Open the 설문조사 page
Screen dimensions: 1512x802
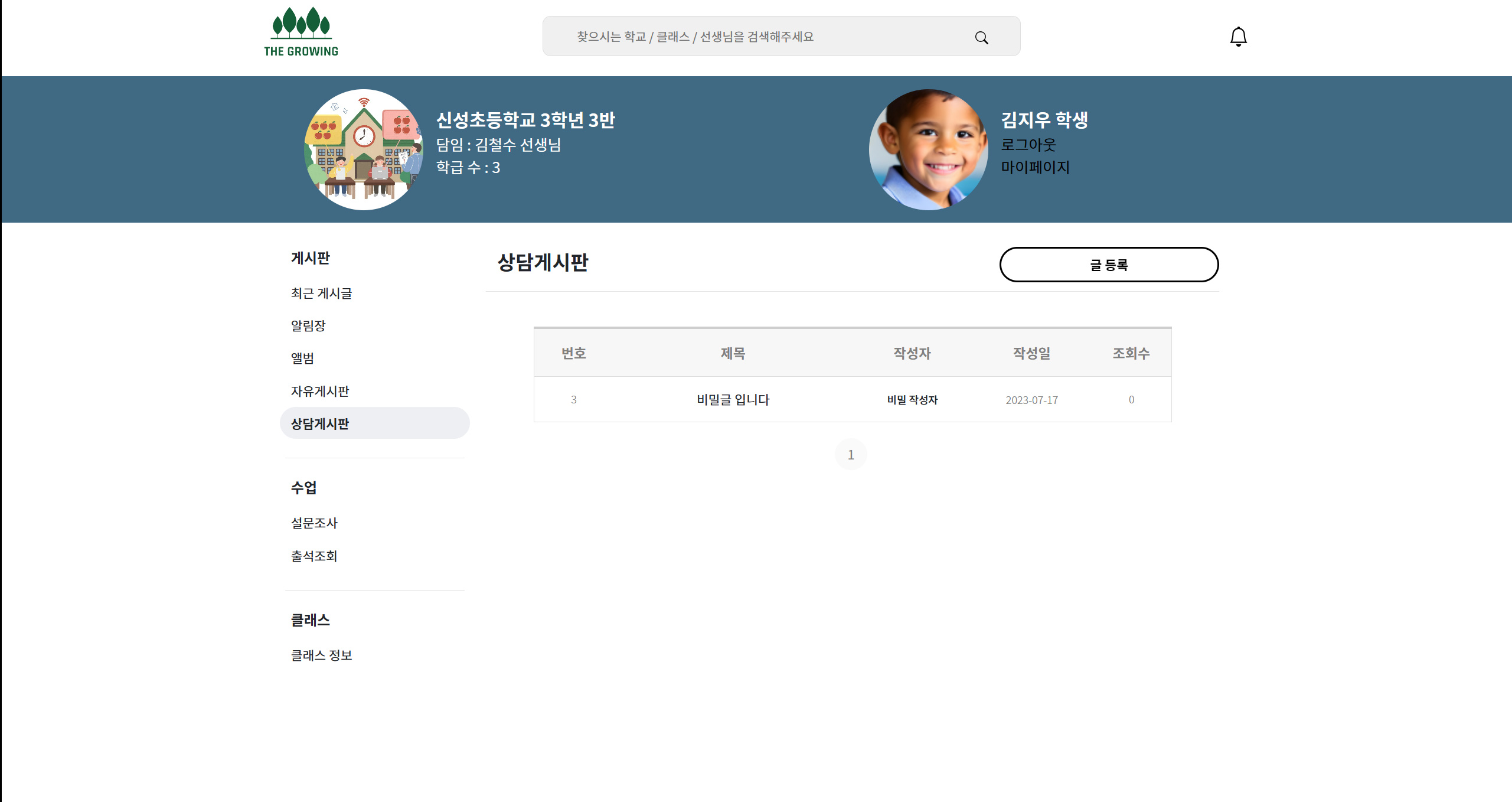(x=315, y=523)
